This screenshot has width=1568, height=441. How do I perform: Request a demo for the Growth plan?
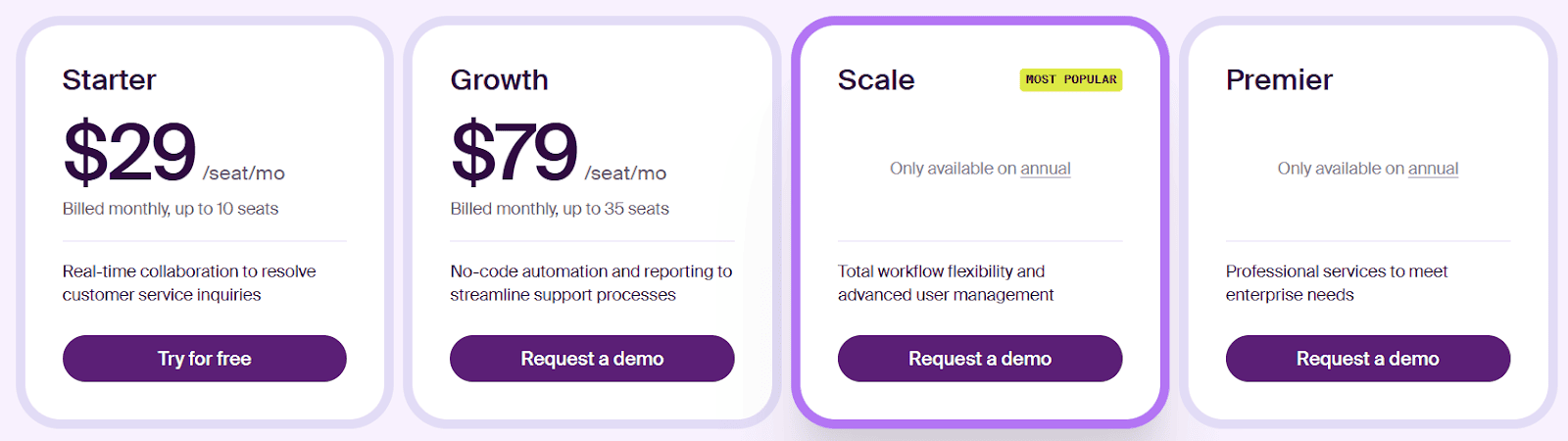click(x=592, y=359)
